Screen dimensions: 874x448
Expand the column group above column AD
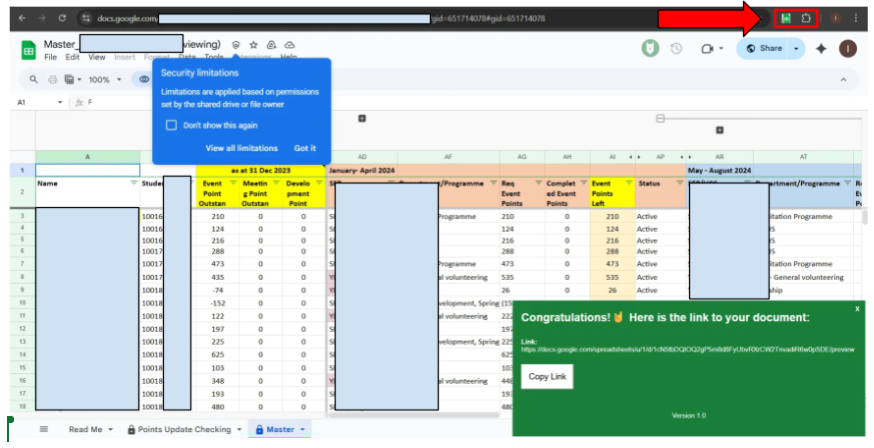pyautogui.click(x=361, y=119)
